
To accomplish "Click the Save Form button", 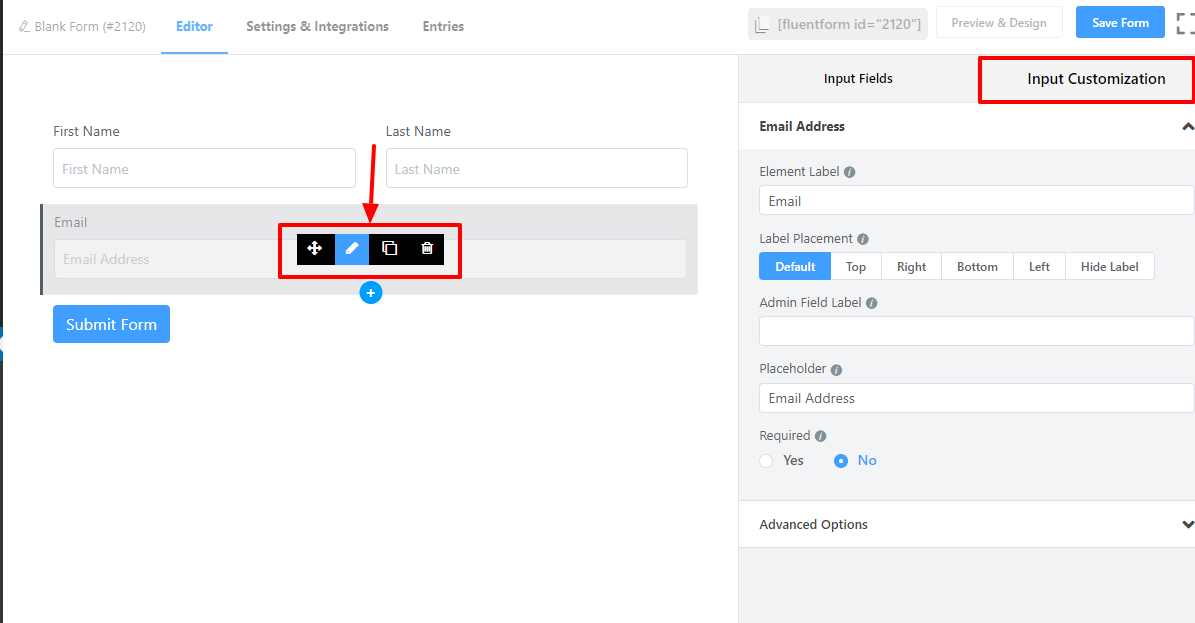I will pyautogui.click(x=1120, y=23).
